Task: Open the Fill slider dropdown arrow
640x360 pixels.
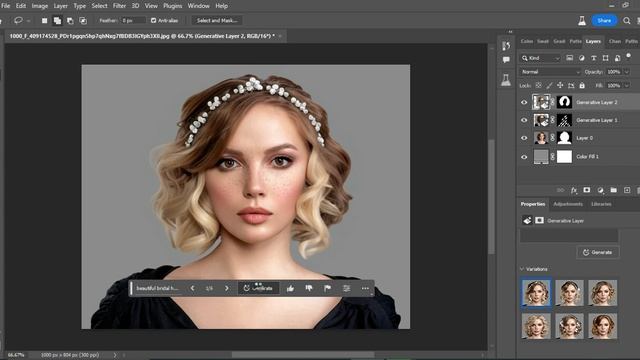Action: [627, 85]
